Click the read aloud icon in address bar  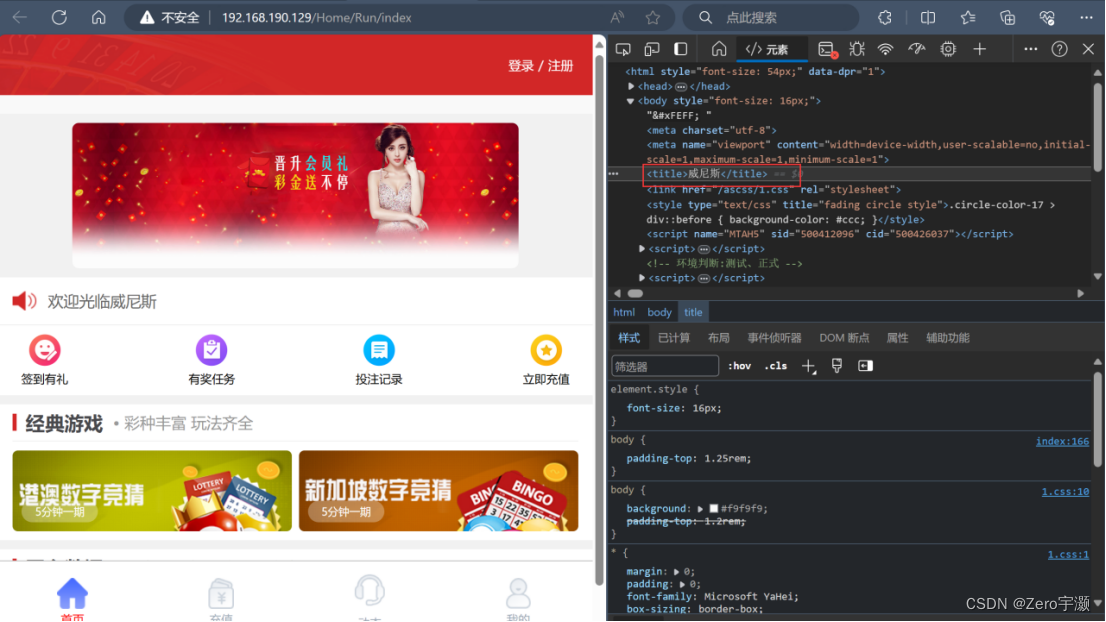pos(617,18)
